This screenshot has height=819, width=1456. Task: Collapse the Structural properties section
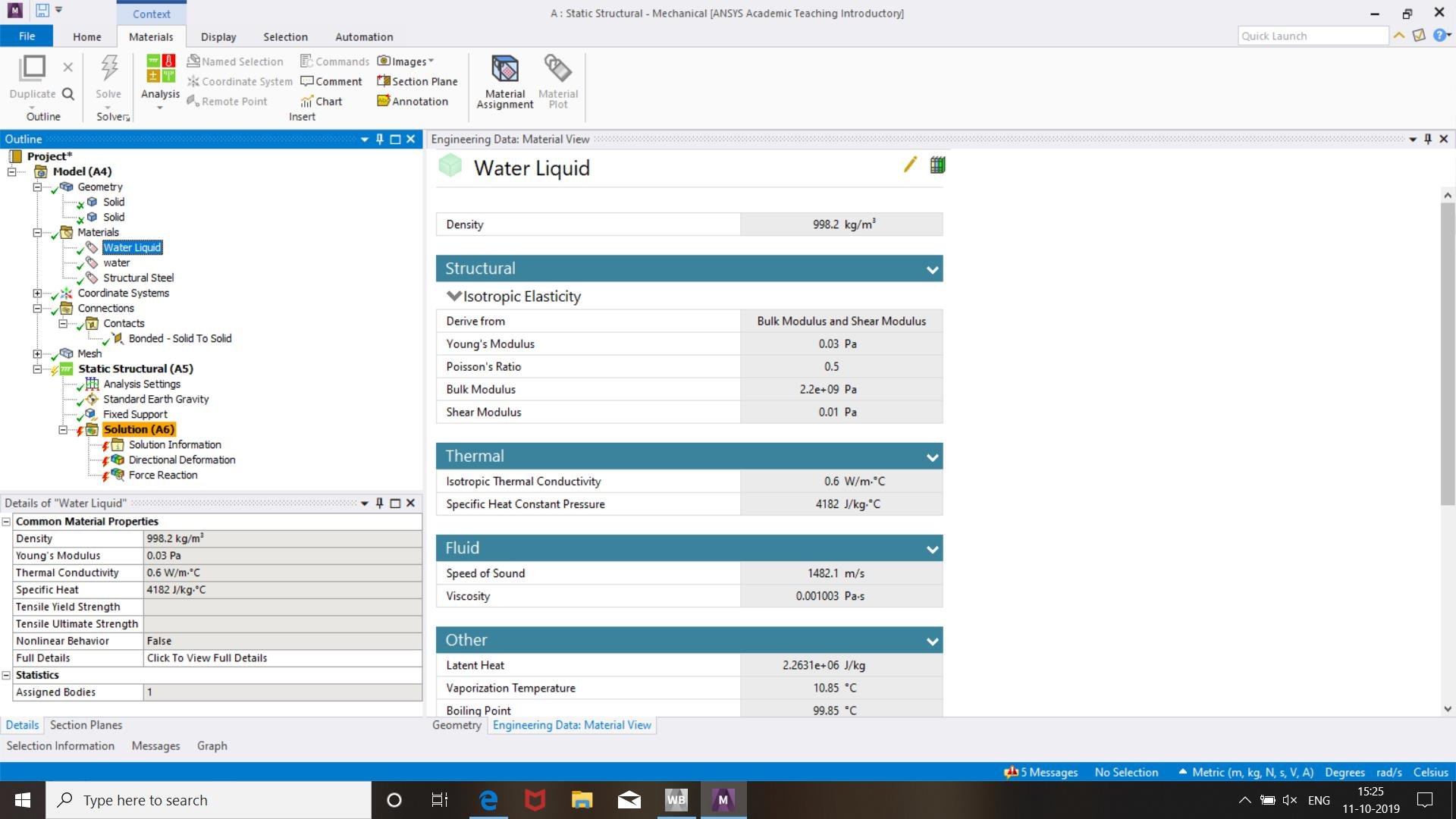[x=932, y=269]
